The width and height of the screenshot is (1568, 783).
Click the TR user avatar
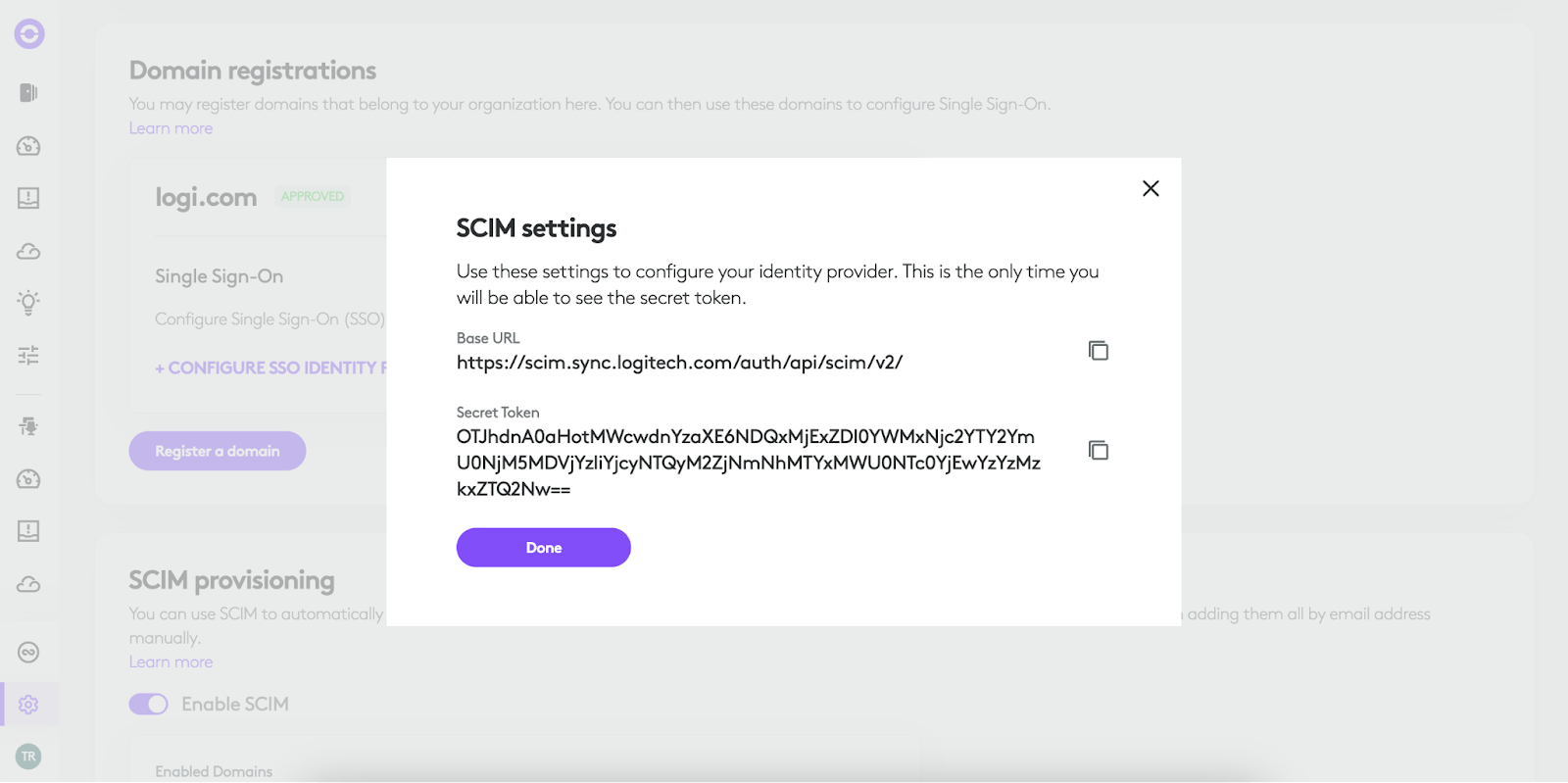(28, 757)
